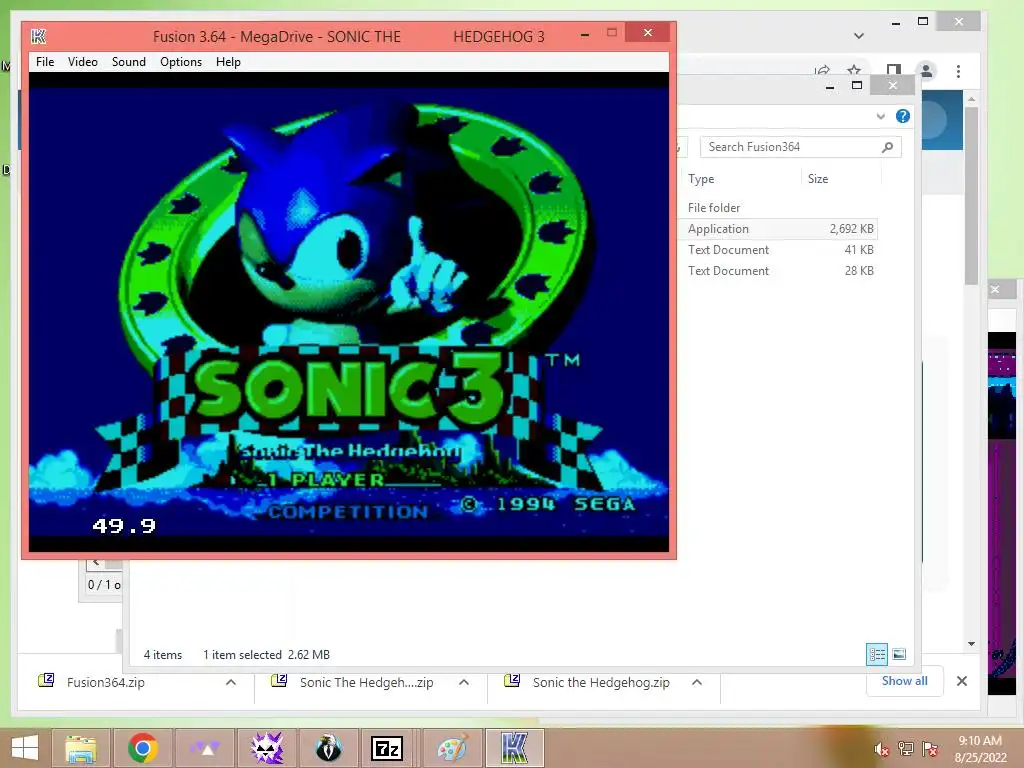The width and height of the screenshot is (1024, 768).
Task: Select the Text Document 28 KB row
Action: 777,270
